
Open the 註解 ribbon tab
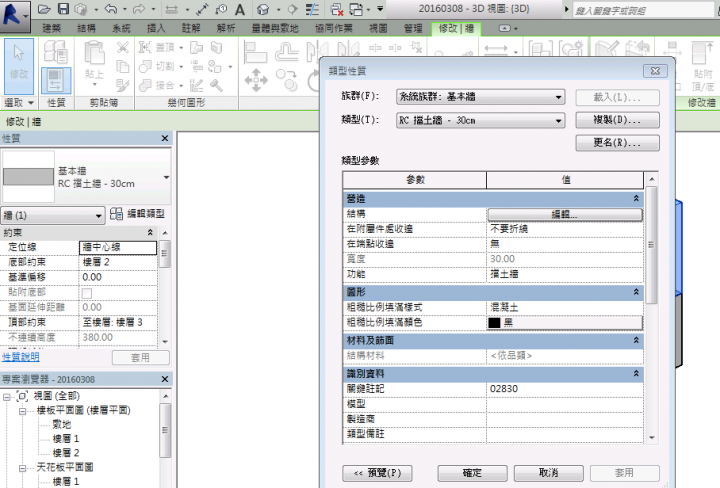coord(191,28)
